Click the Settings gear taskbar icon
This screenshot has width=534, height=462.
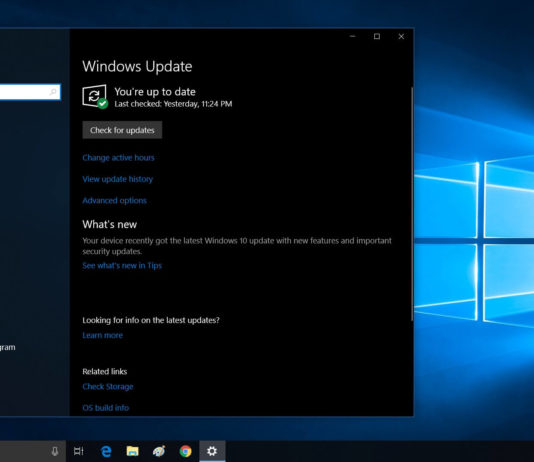coord(212,451)
